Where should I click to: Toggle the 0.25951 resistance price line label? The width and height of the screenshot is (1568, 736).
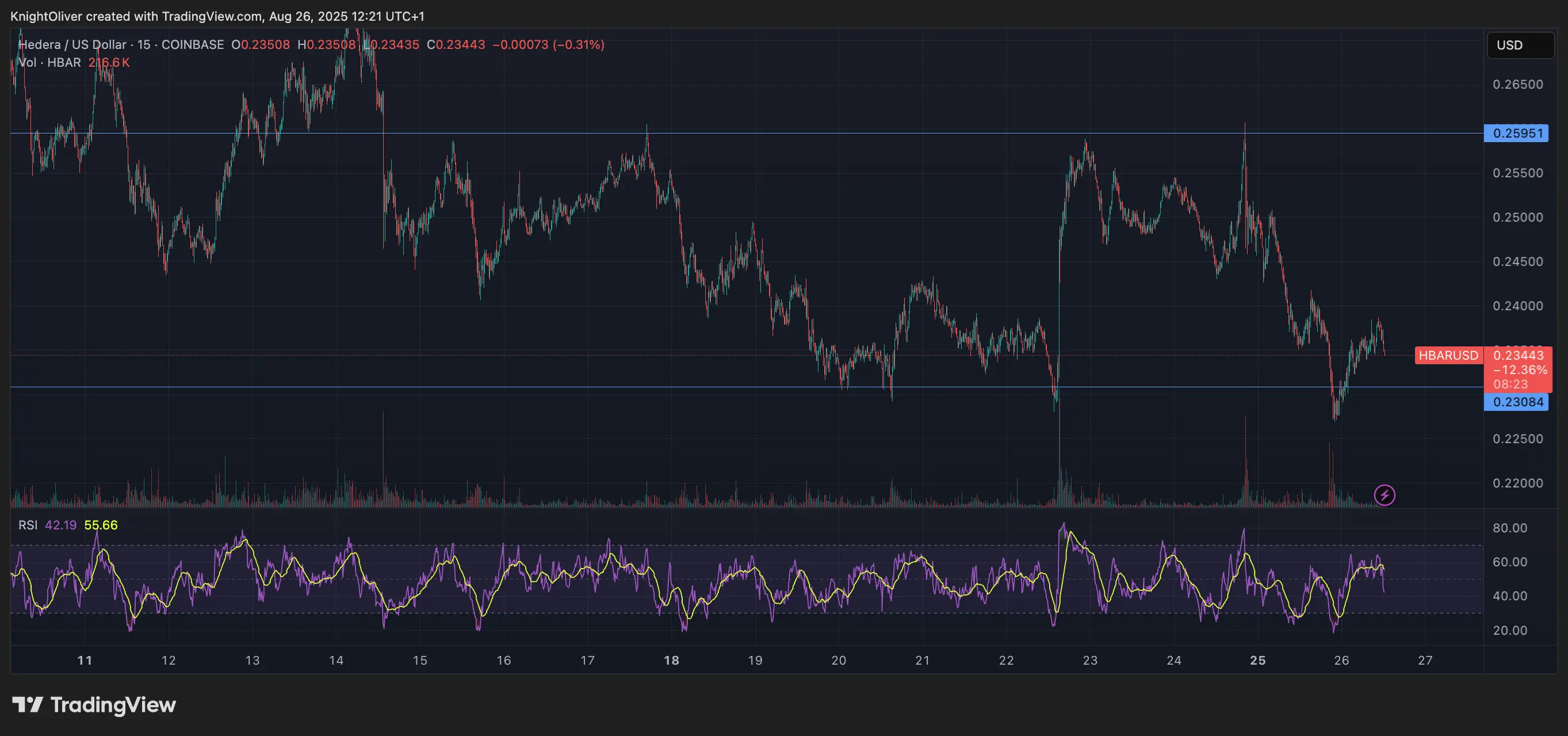coord(1517,133)
